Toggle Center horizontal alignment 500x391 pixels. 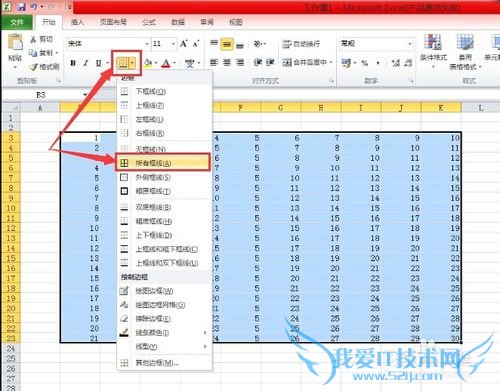pos(227,62)
